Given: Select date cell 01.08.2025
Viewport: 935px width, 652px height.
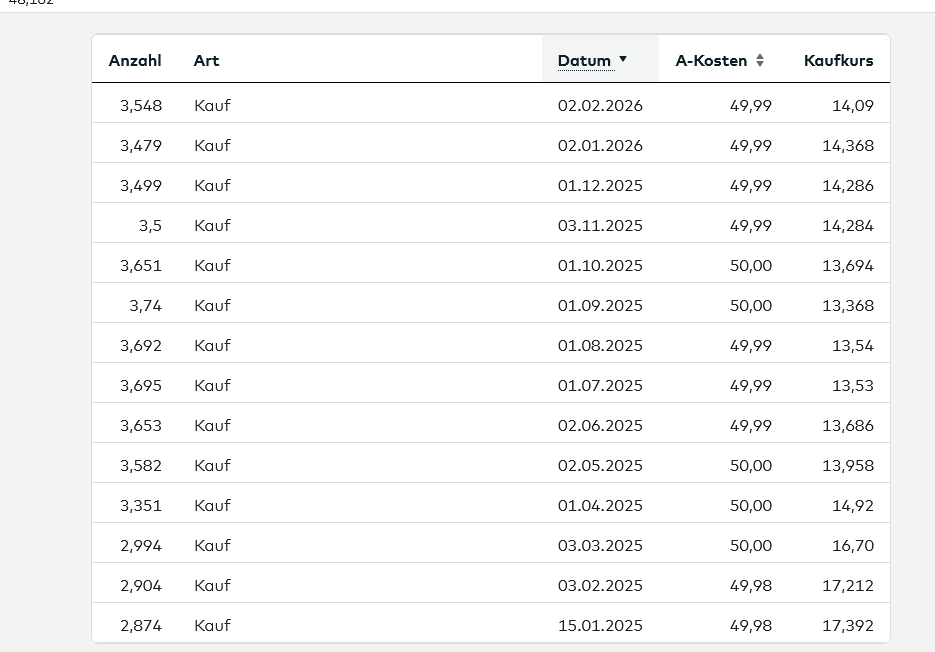Looking at the screenshot, I should click(600, 345).
